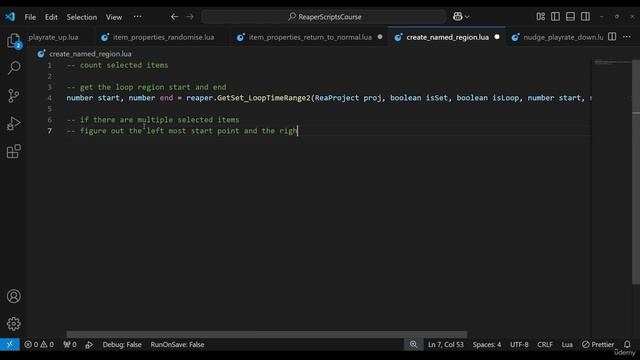Open the Selection menu
Image resolution: width=640 pixels, height=360 pixels.
(82, 17)
